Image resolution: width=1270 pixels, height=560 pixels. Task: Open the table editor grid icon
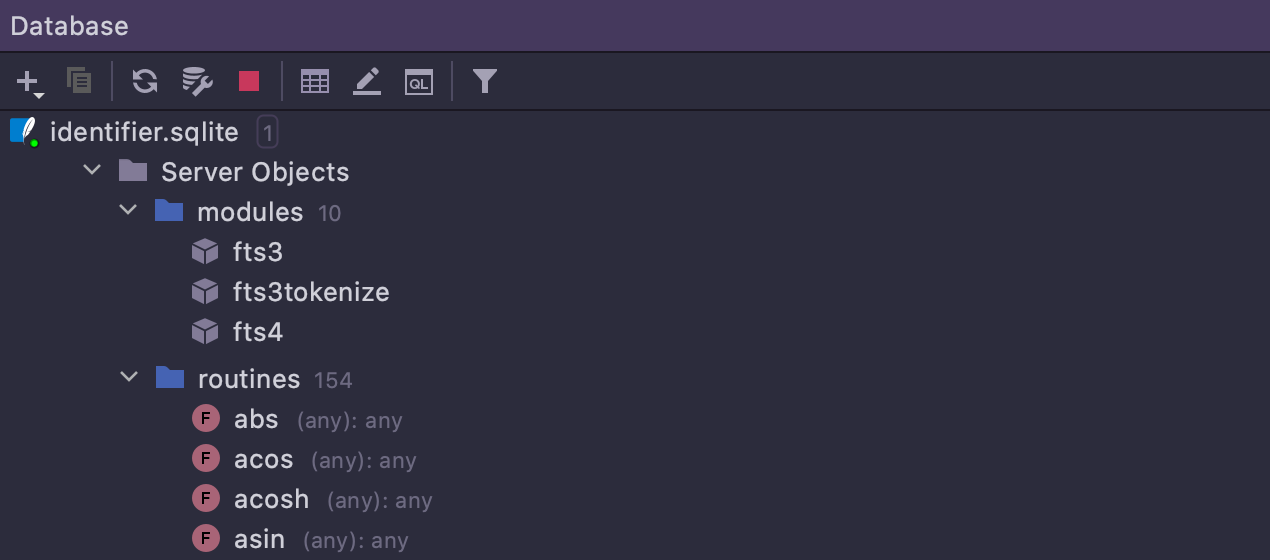coord(315,81)
